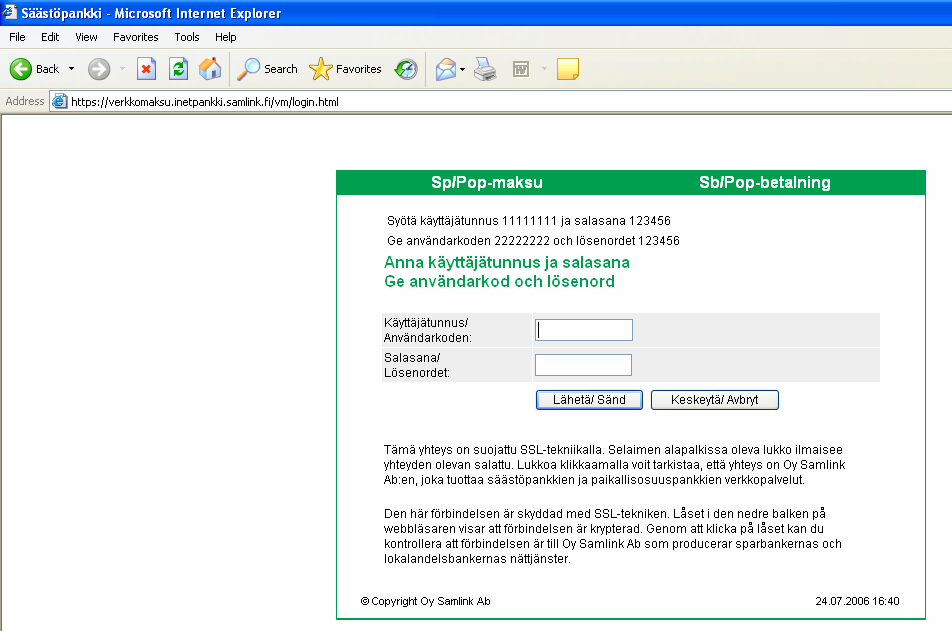The image size is (952, 631).
Task: Click the yellow Discuss note icon
Action: 568,69
